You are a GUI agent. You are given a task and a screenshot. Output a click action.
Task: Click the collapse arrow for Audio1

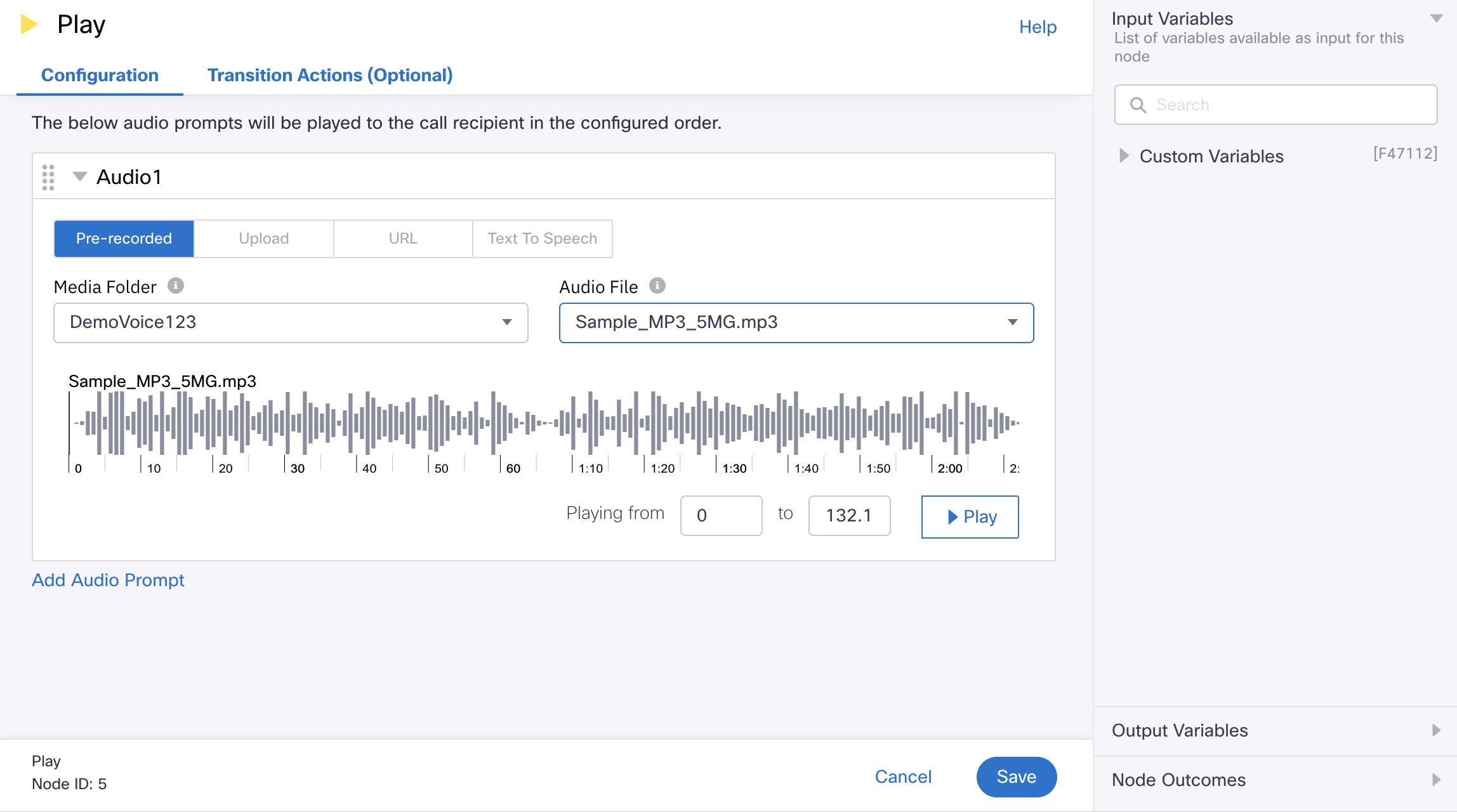click(x=79, y=177)
